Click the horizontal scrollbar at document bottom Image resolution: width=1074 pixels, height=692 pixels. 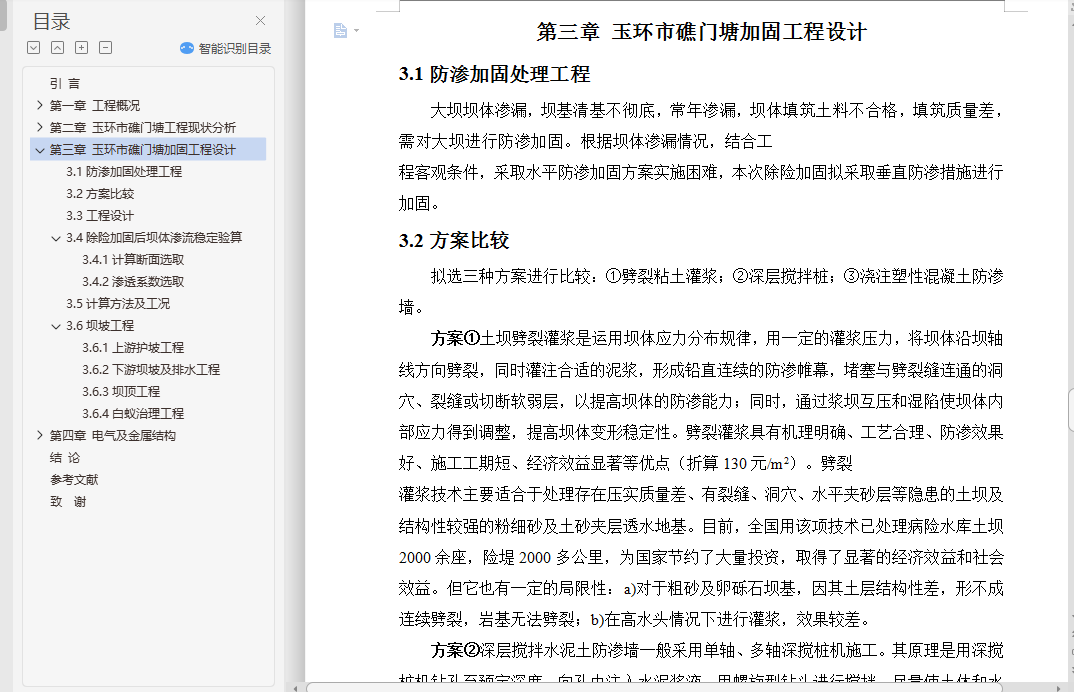pyautogui.click(x=654, y=687)
